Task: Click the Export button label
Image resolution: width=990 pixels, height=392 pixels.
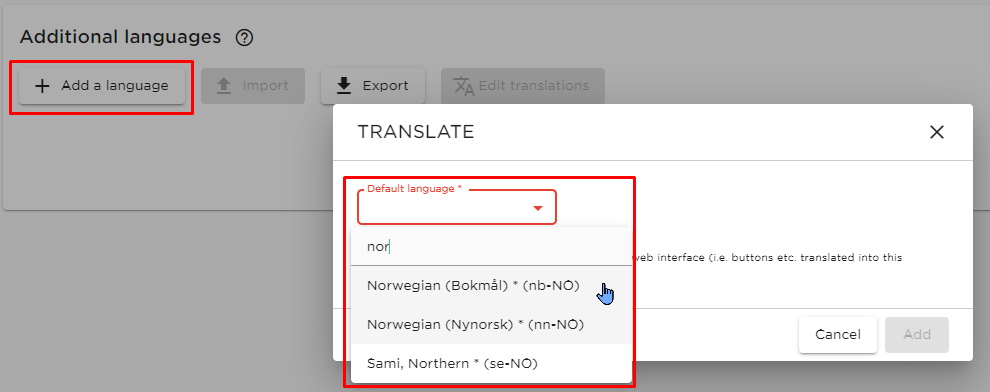Action: tap(385, 86)
